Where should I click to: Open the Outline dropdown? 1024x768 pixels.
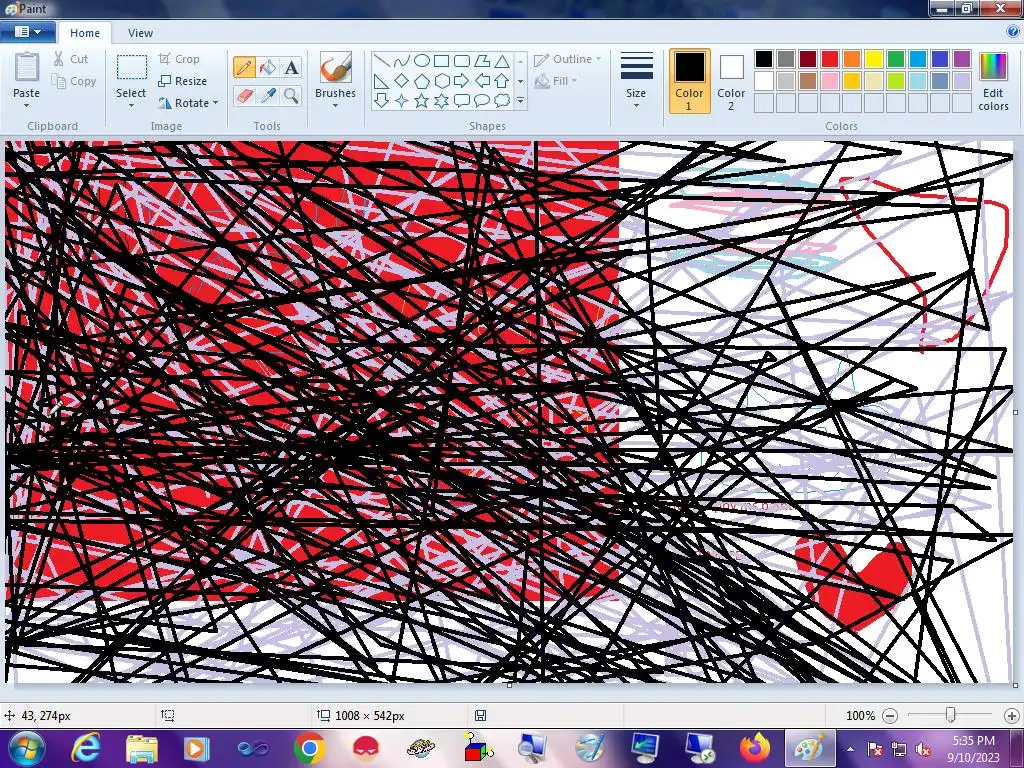click(568, 59)
